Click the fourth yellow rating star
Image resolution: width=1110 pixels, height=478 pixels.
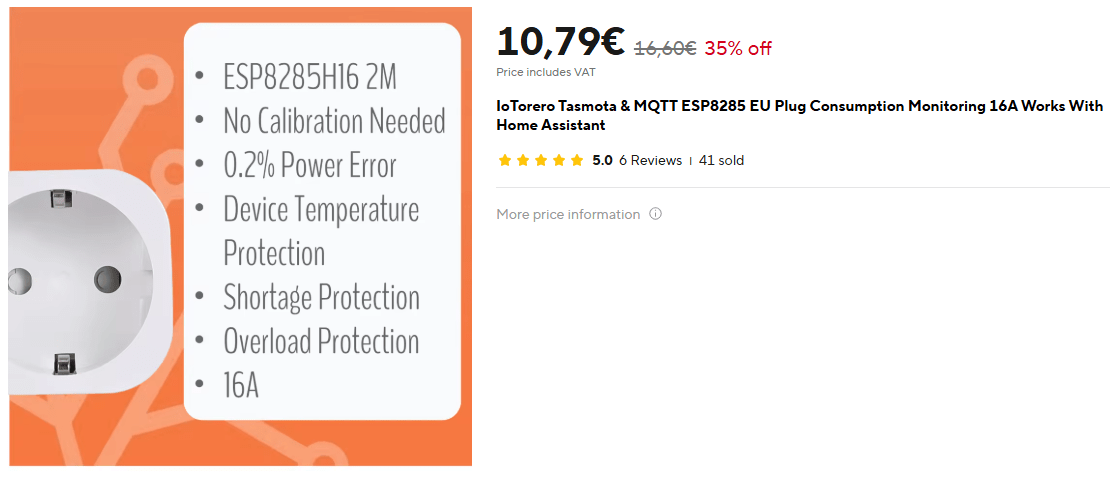[x=558, y=160]
